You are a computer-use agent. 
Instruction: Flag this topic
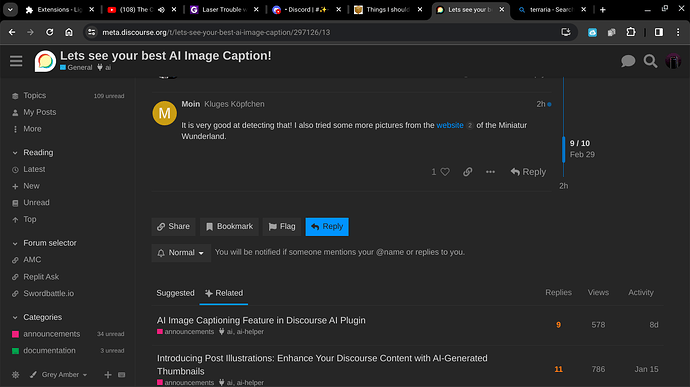pos(282,227)
